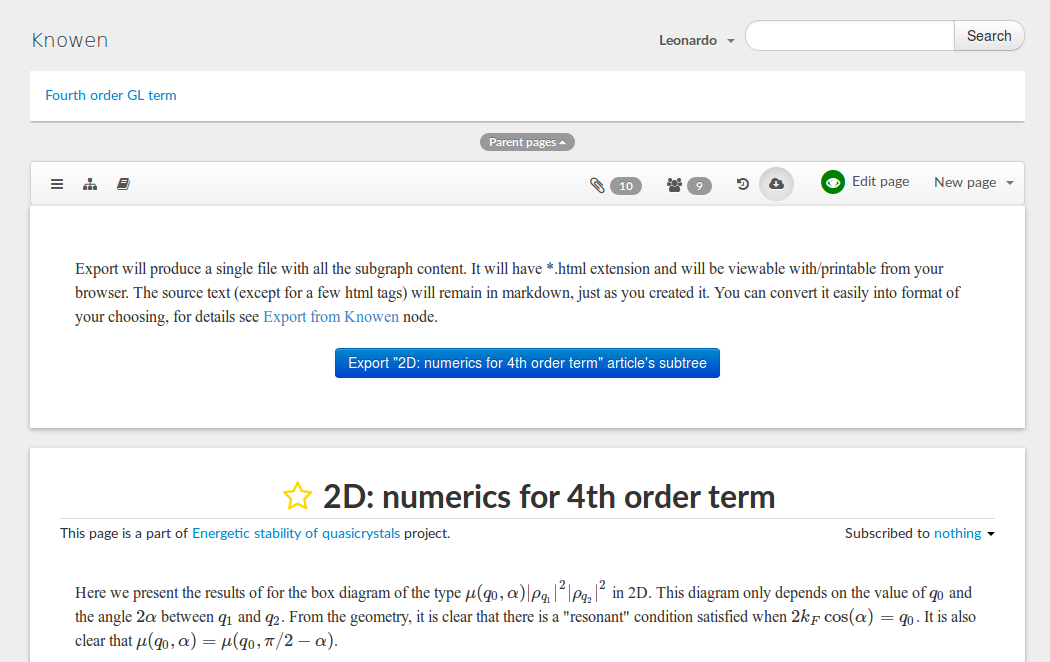Expand the New page dropdown
The width and height of the screenshot is (1050, 662).
pos(973,182)
